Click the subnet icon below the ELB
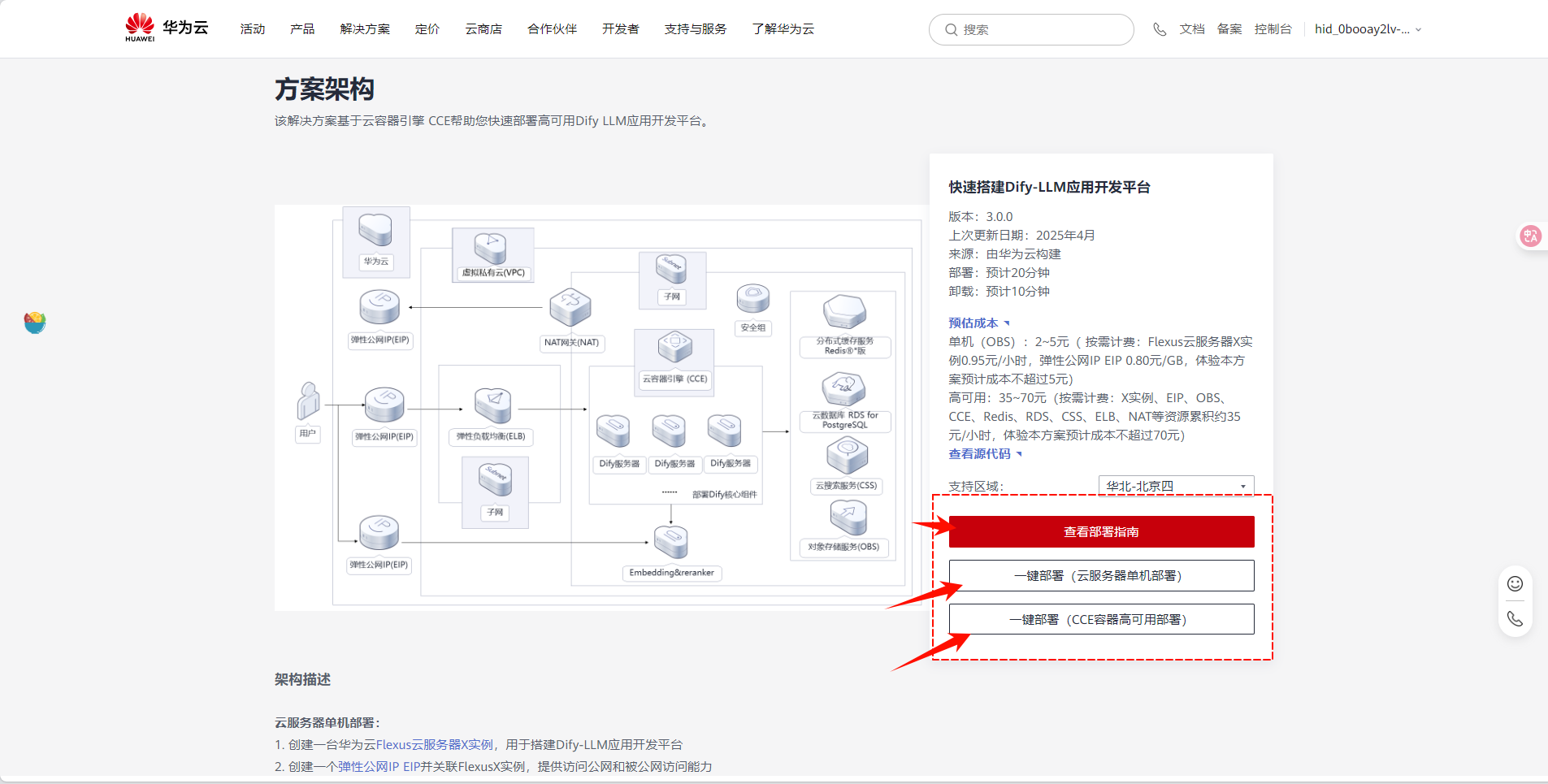 click(x=495, y=479)
